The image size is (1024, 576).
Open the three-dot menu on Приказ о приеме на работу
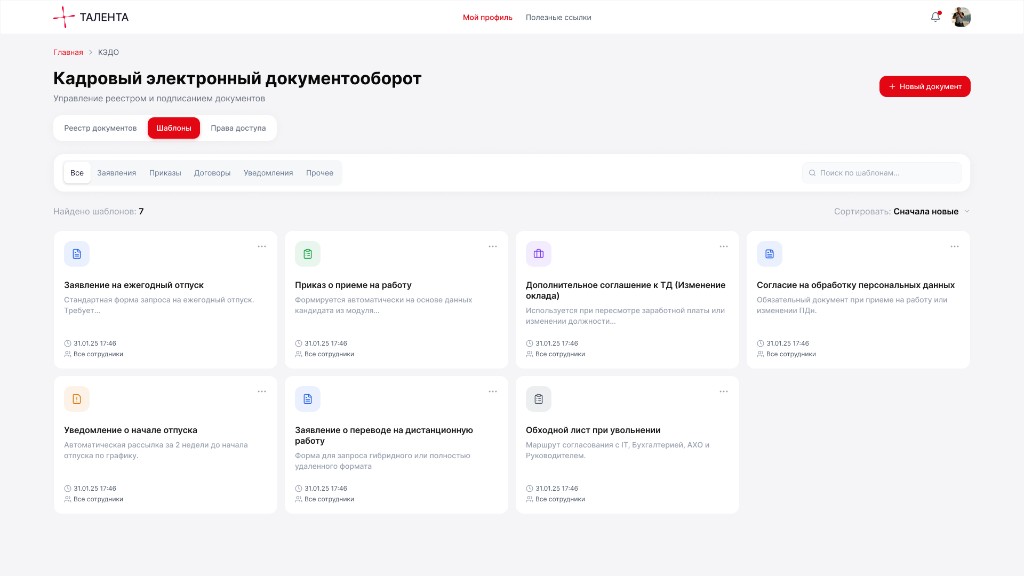tap(493, 246)
